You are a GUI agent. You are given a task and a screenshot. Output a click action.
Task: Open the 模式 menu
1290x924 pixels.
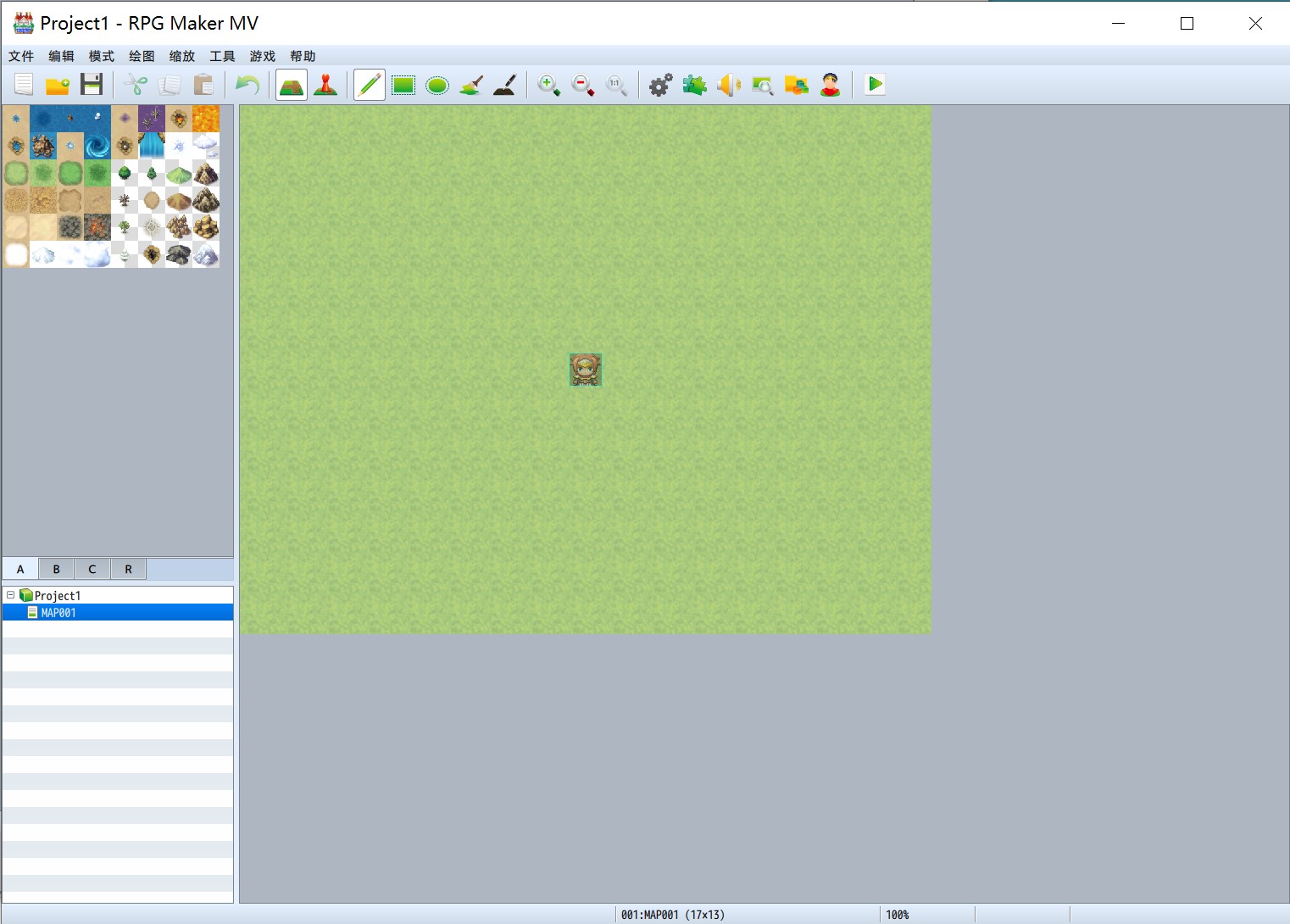pyautogui.click(x=102, y=56)
